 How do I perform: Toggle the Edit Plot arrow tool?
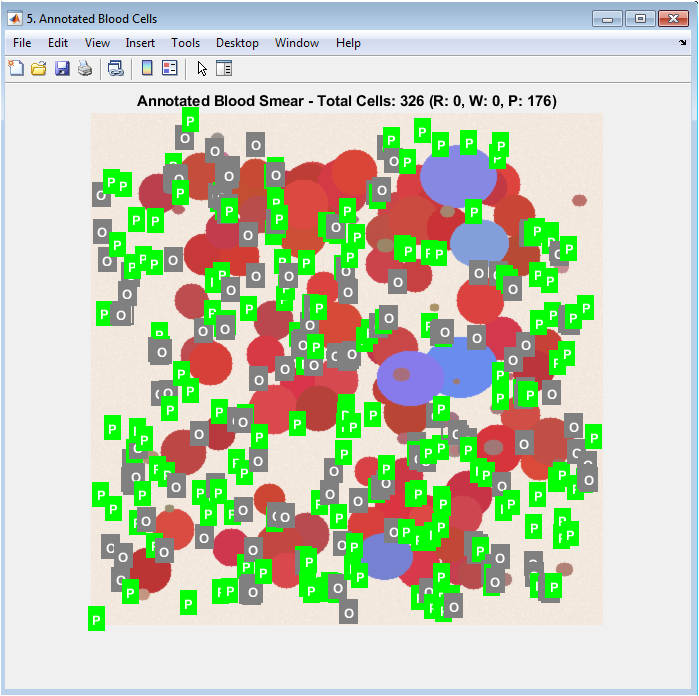point(202,68)
